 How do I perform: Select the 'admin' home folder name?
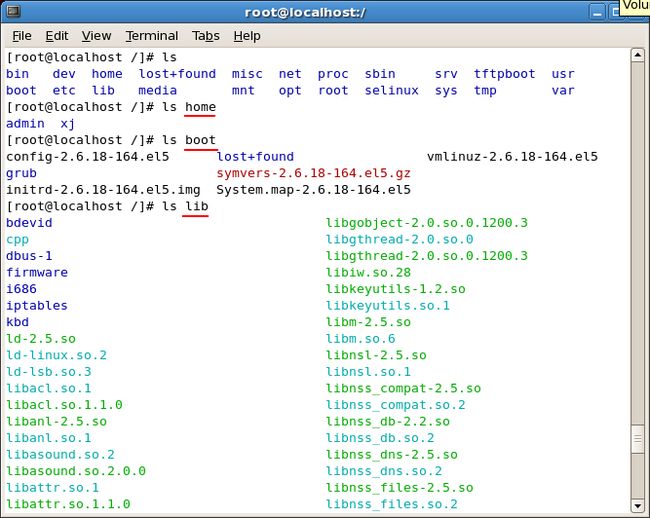point(25,123)
